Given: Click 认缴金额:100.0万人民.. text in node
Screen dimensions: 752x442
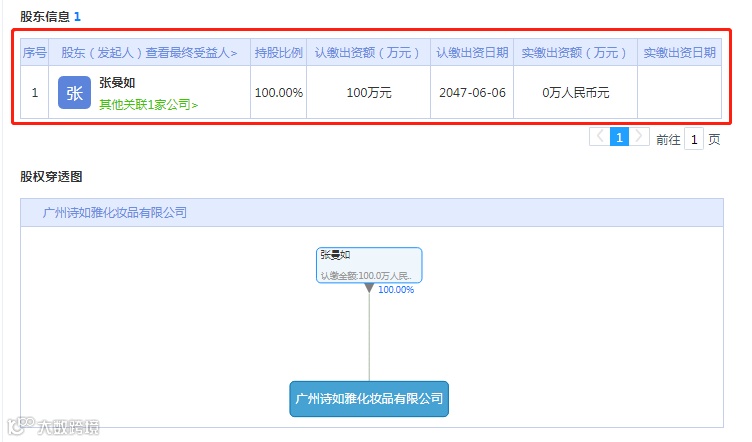Looking at the screenshot, I should click(x=366, y=276).
